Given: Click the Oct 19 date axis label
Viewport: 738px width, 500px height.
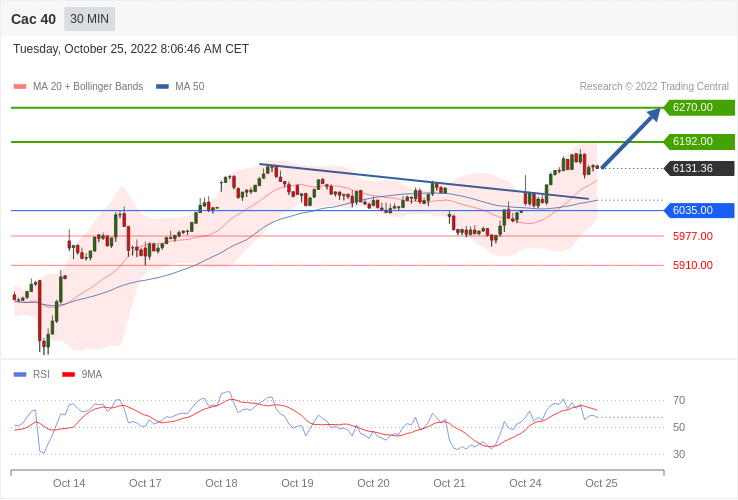Looking at the screenshot, I should click(x=297, y=484).
